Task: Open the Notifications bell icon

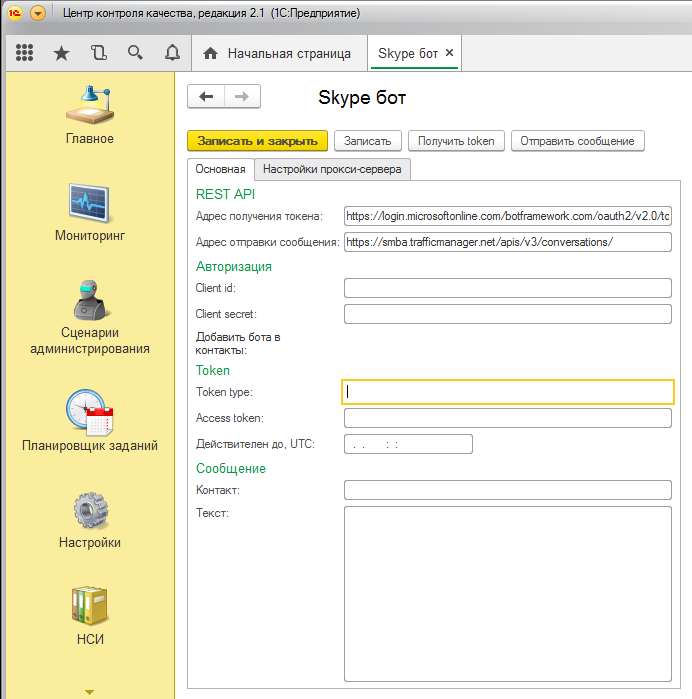Action: pyautogui.click(x=172, y=53)
